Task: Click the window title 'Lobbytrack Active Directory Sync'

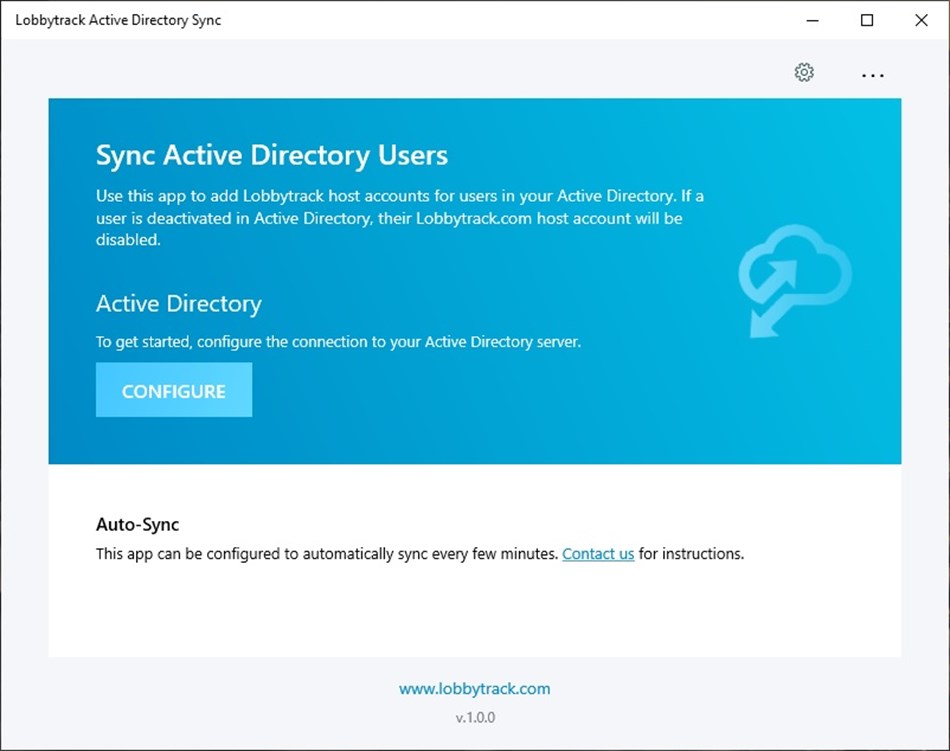Action: (118, 20)
